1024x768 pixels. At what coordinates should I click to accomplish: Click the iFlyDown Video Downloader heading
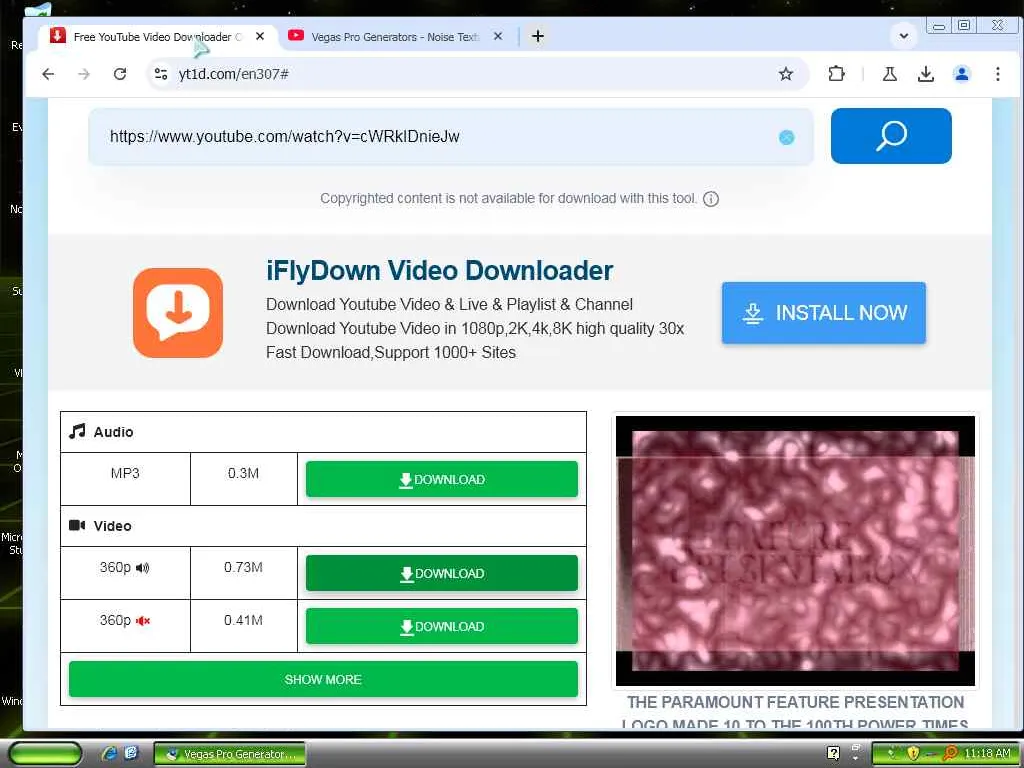click(440, 270)
